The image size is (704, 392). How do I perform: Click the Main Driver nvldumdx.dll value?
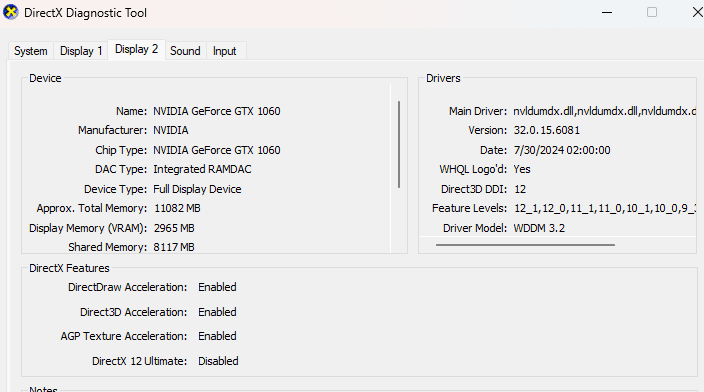(605, 111)
